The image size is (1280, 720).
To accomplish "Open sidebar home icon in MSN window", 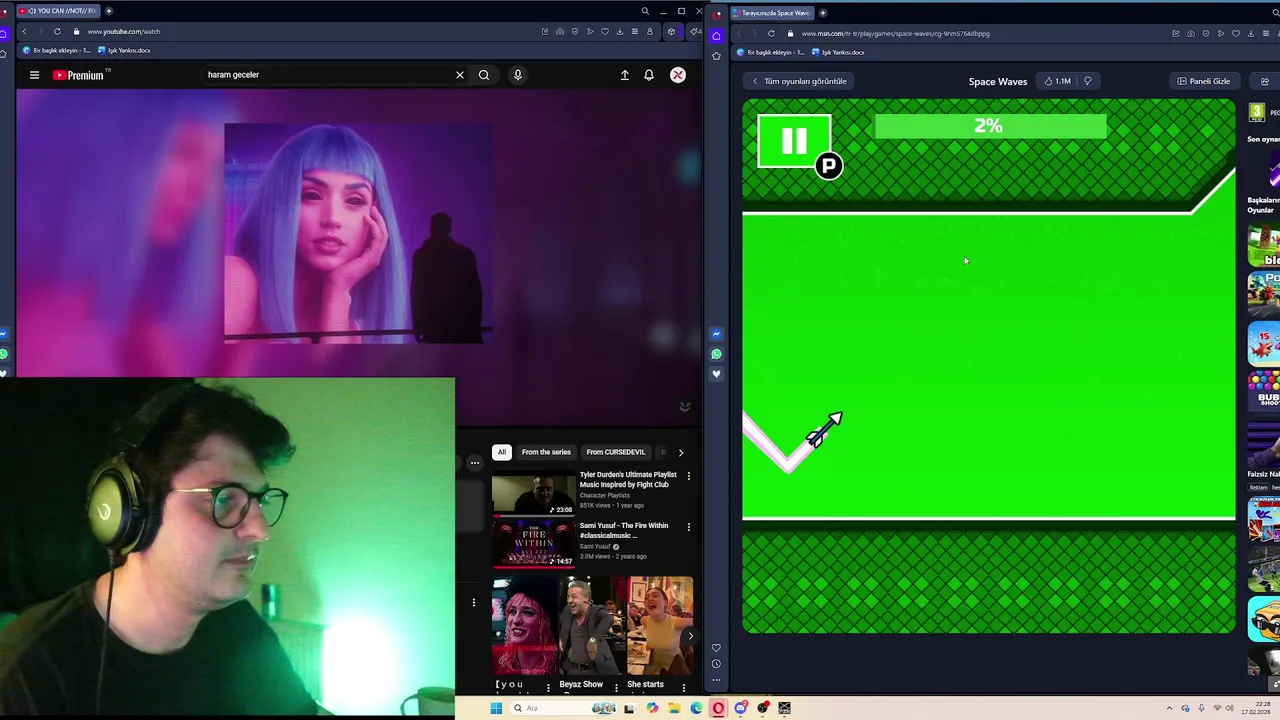I will click(716, 36).
